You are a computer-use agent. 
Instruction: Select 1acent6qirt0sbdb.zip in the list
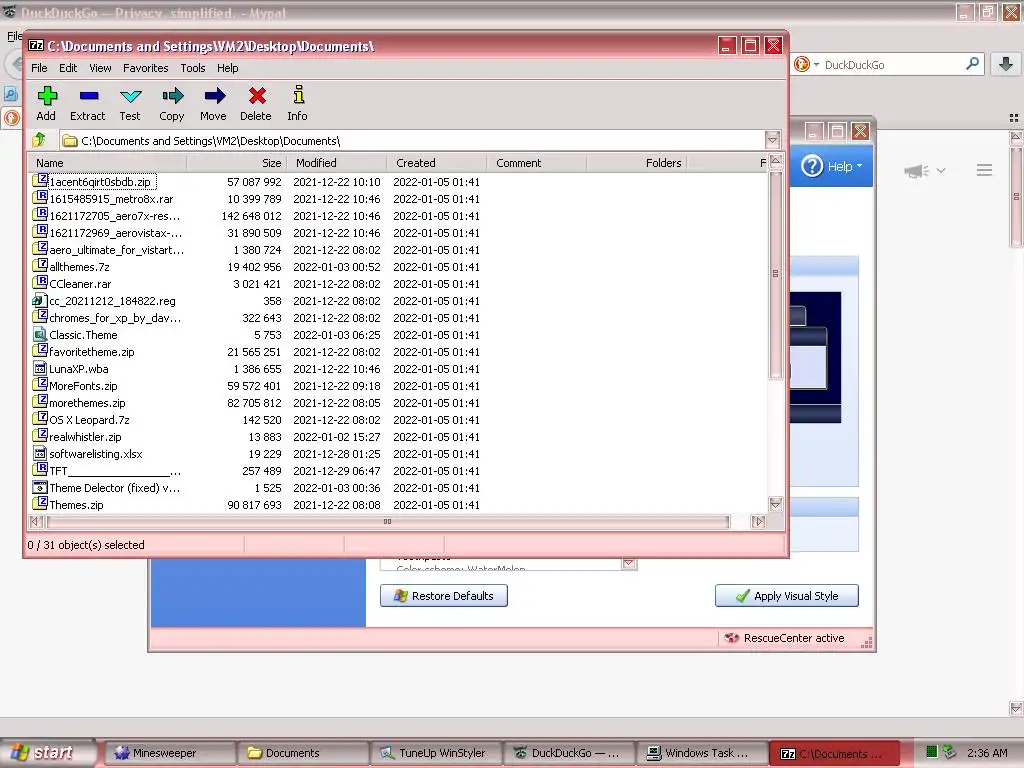click(100, 182)
